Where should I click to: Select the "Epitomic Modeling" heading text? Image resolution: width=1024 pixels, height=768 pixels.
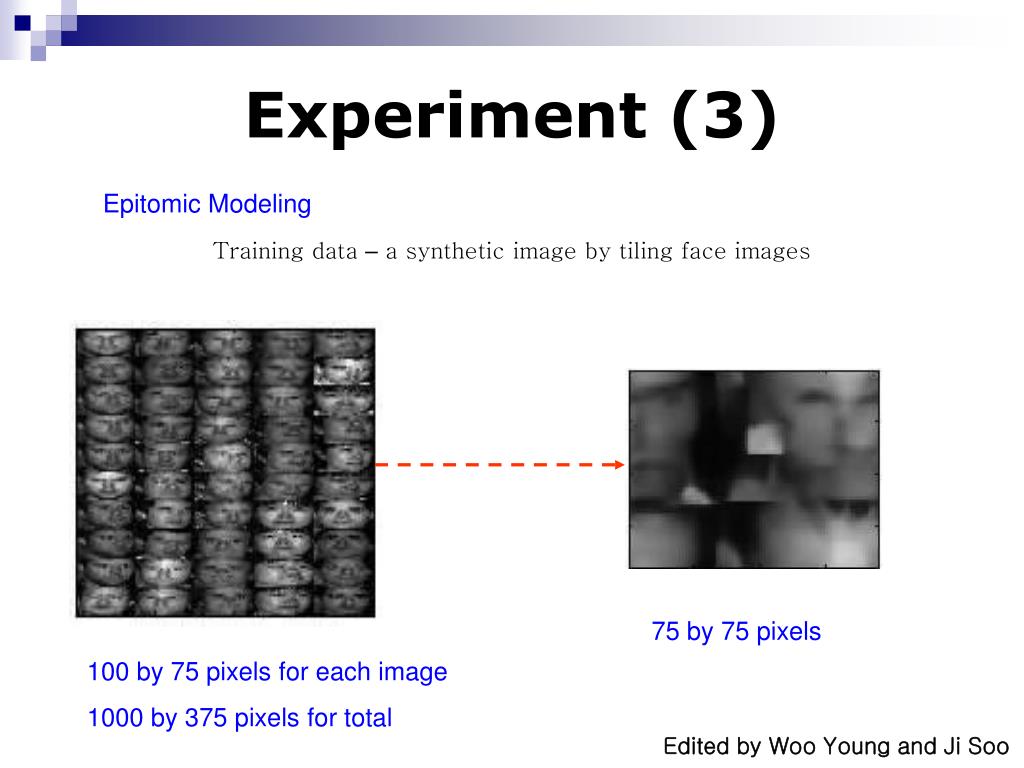(207, 204)
